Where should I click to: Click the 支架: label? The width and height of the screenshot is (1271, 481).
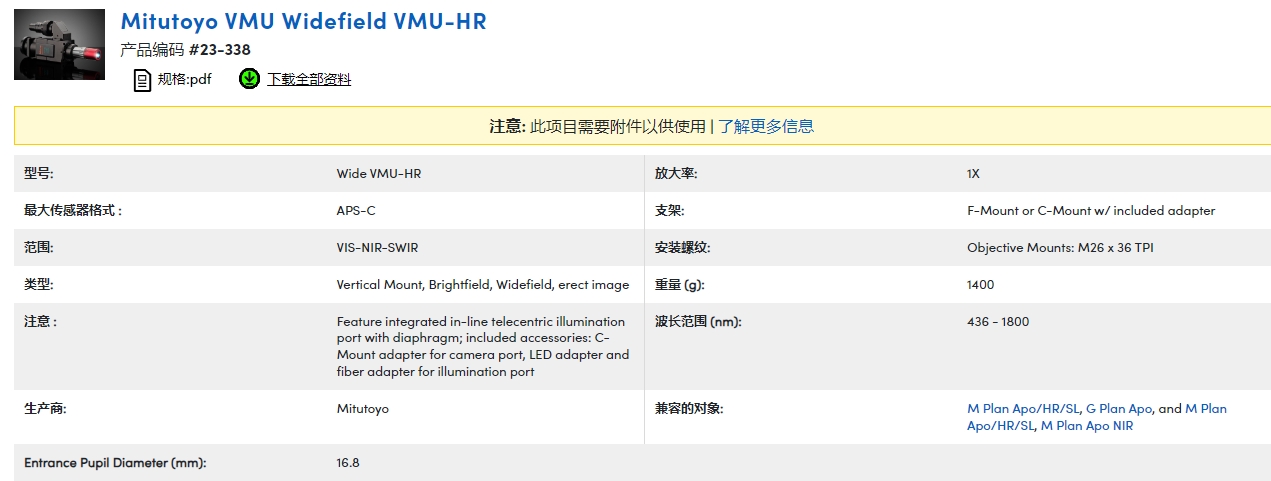[670, 211]
